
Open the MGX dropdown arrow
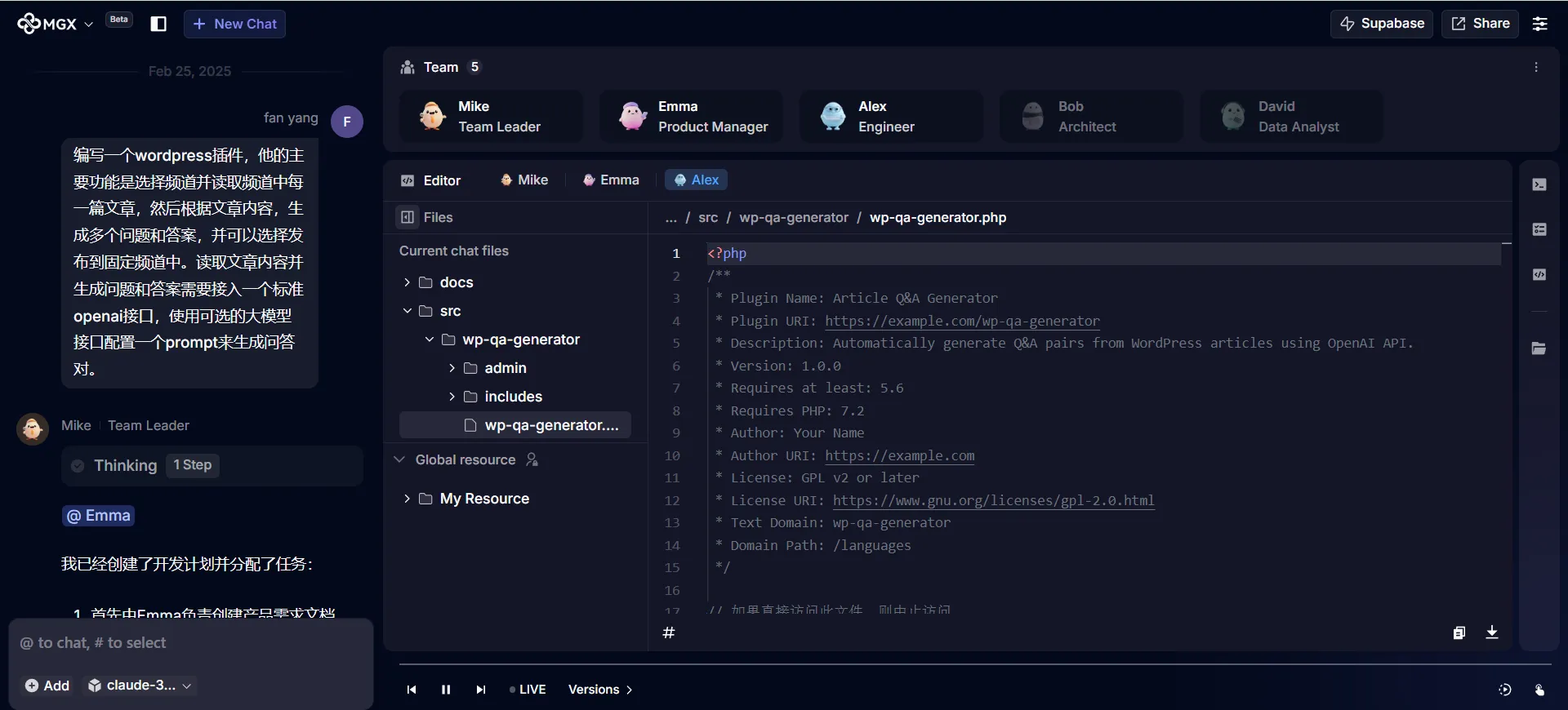[x=89, y=24]
